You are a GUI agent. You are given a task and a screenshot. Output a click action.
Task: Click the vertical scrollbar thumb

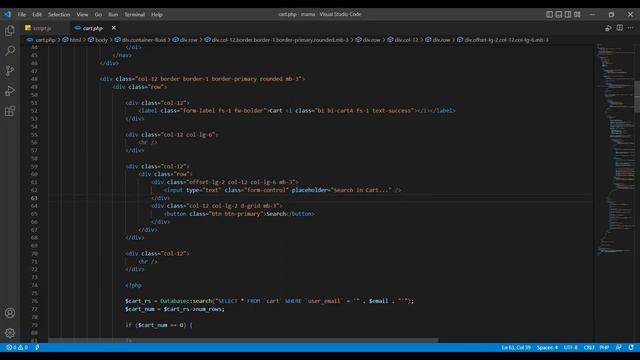637,96
